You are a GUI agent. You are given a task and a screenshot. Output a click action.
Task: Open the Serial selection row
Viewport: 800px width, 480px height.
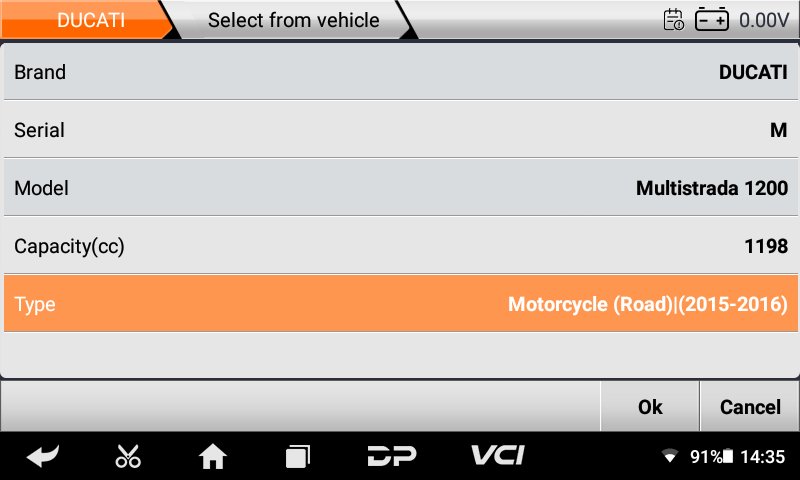coord(400,130)
